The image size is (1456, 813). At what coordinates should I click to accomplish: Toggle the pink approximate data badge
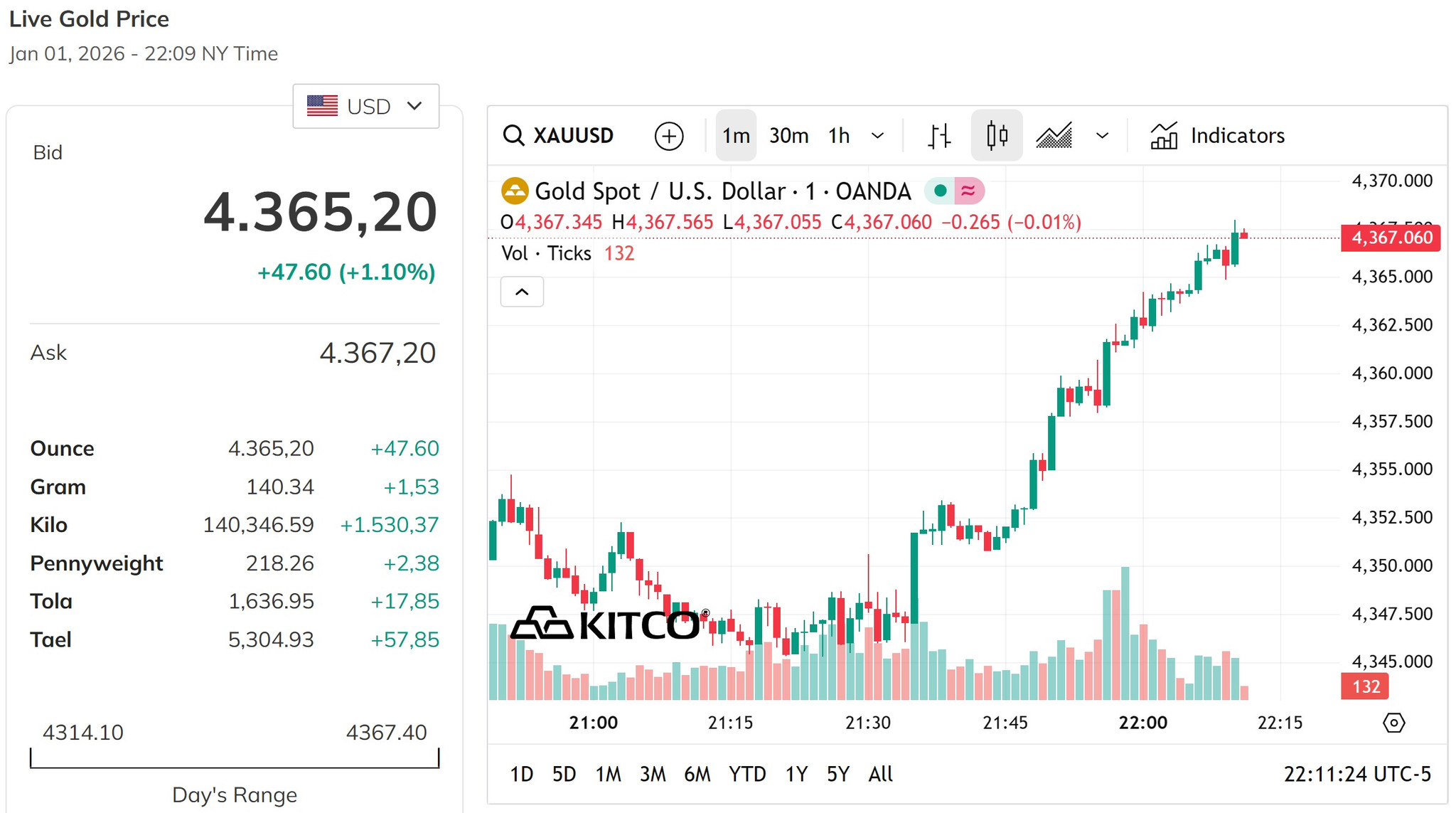pyautogui.click(x=968, y=191)
